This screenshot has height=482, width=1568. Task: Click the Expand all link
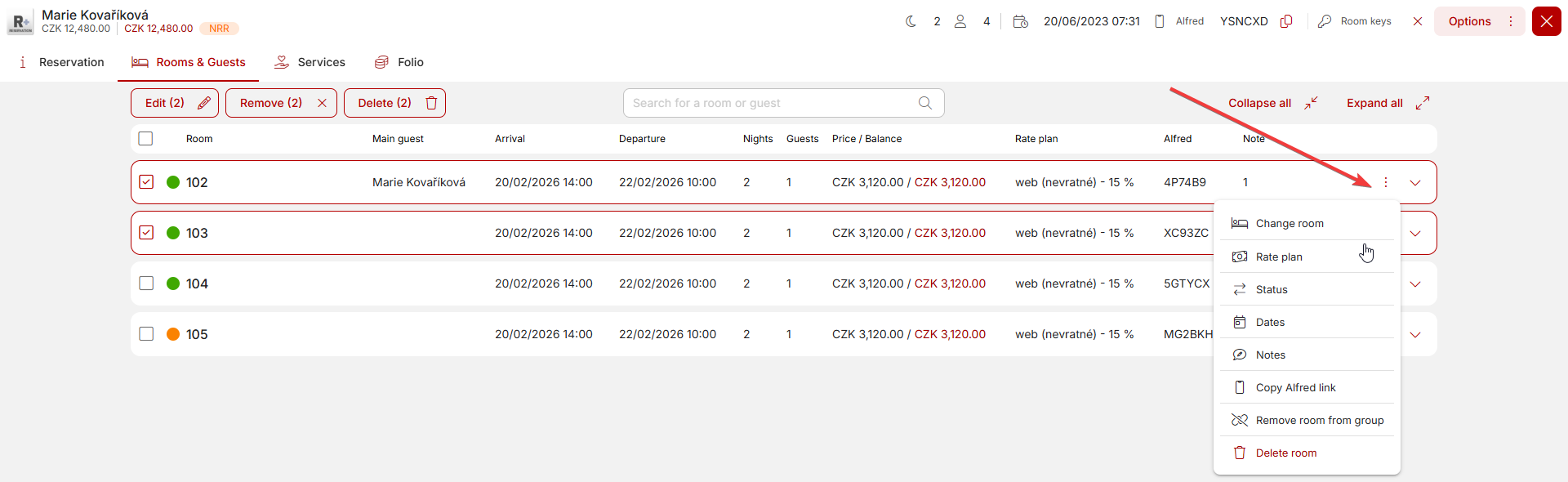(x=1387, y=103)
